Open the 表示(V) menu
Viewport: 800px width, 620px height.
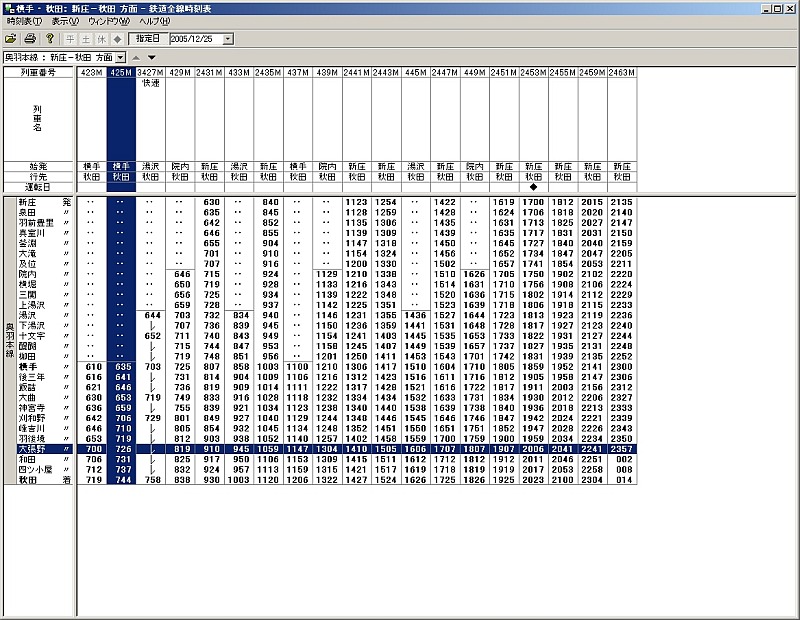click(67, 21)
